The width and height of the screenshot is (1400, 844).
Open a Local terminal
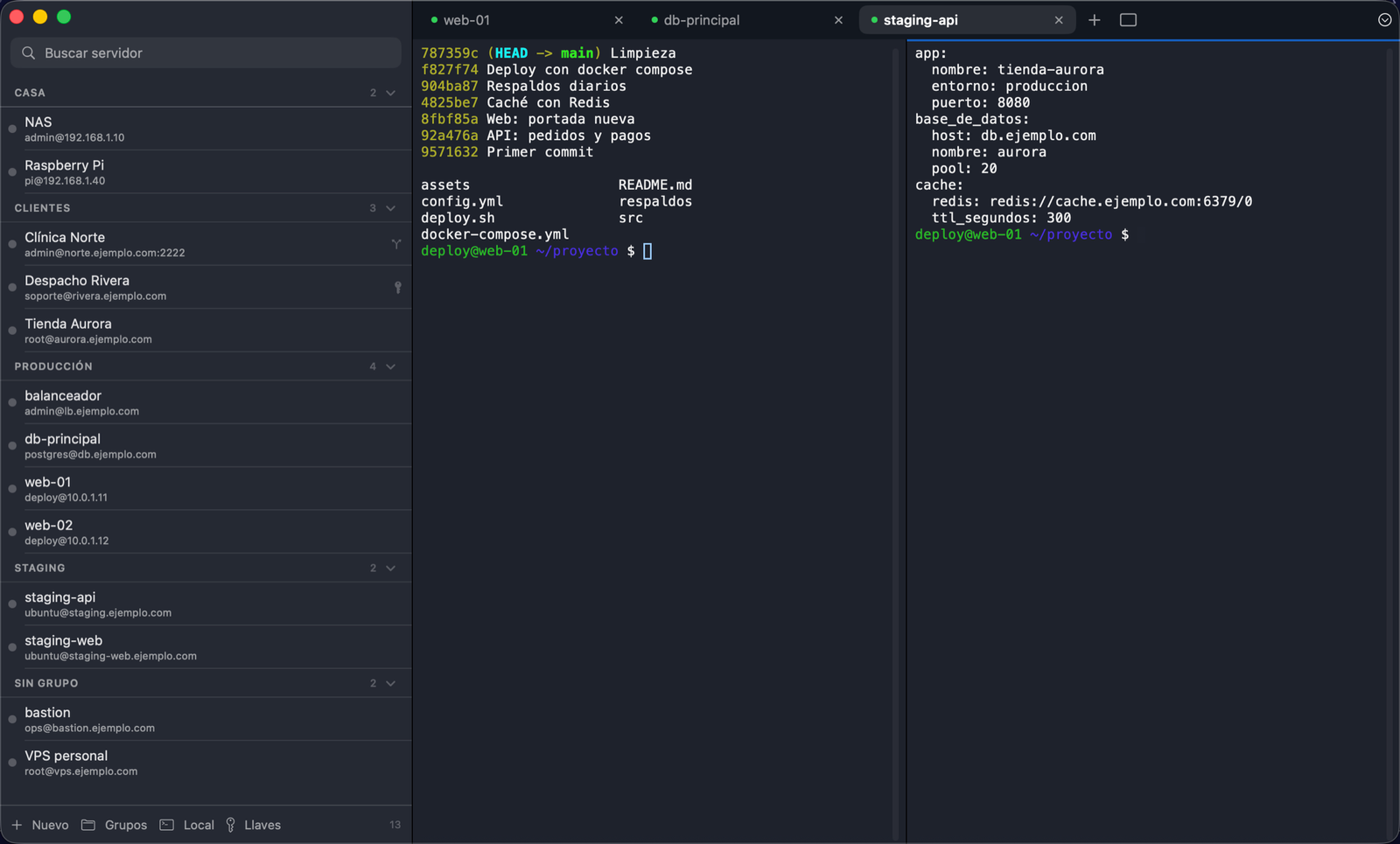point(187,826)
